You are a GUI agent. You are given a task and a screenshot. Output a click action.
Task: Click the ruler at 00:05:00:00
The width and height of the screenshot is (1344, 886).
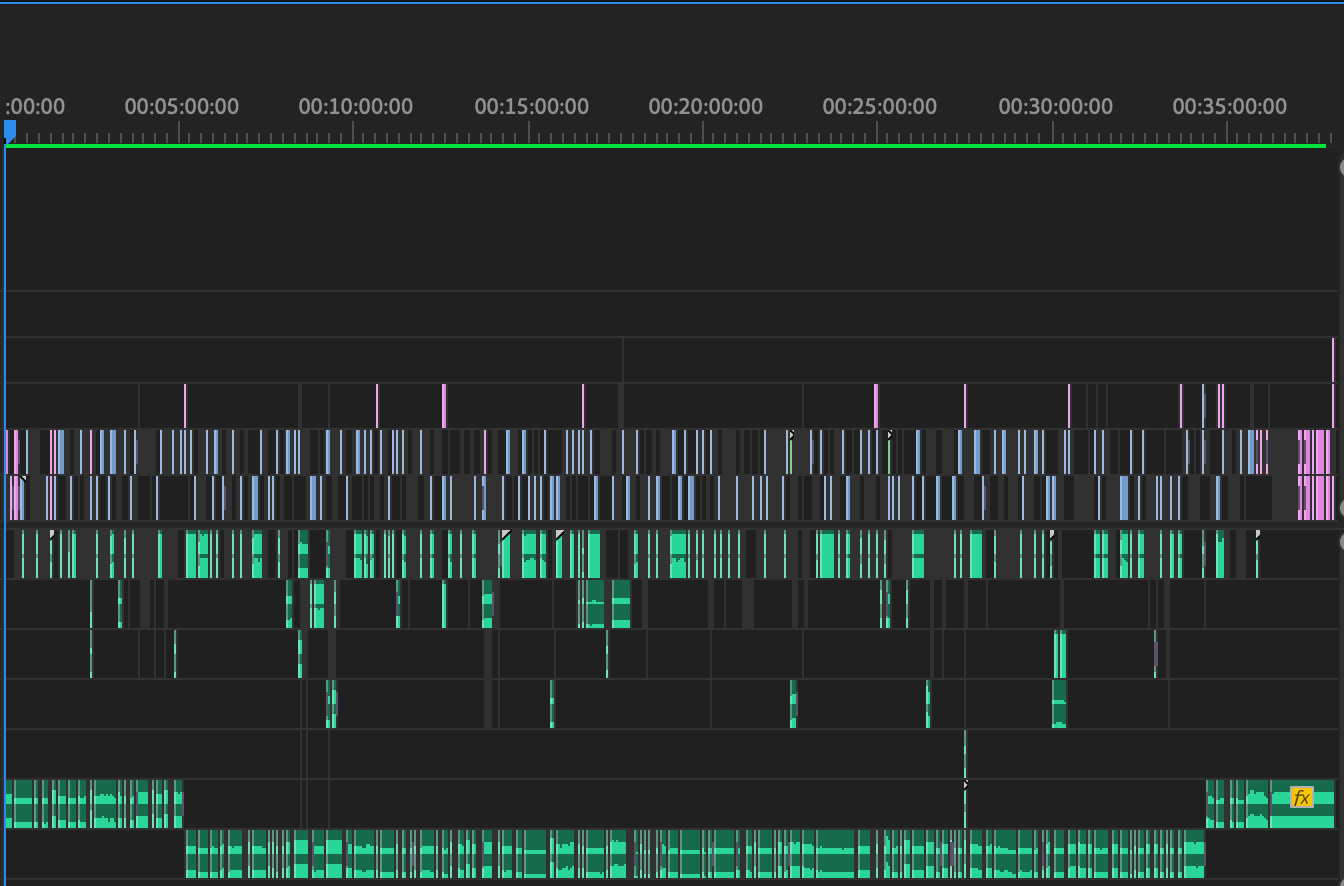pyautogui.click(x=180, y=132)
